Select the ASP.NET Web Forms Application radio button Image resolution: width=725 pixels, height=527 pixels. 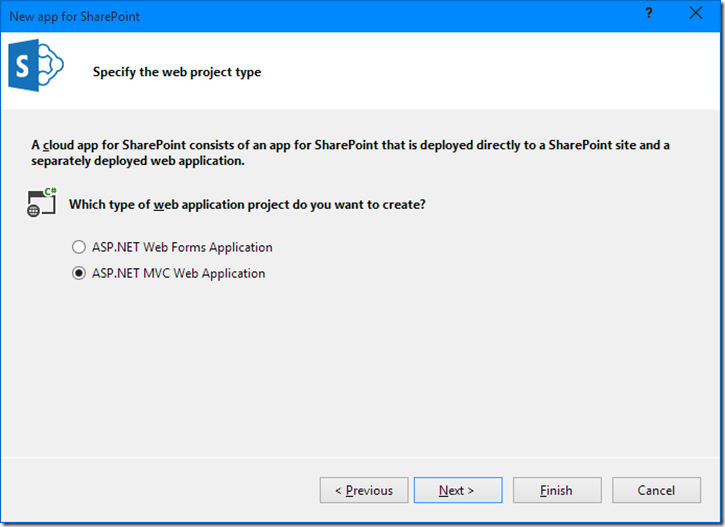[79, 247]
